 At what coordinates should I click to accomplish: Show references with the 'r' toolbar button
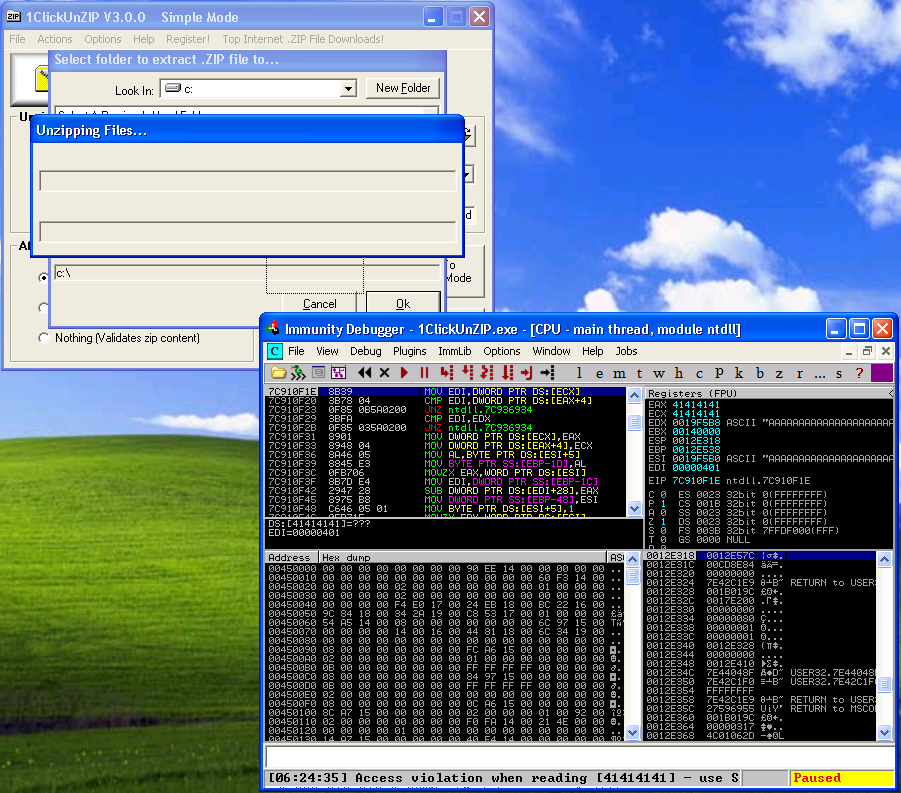[799, 374]
